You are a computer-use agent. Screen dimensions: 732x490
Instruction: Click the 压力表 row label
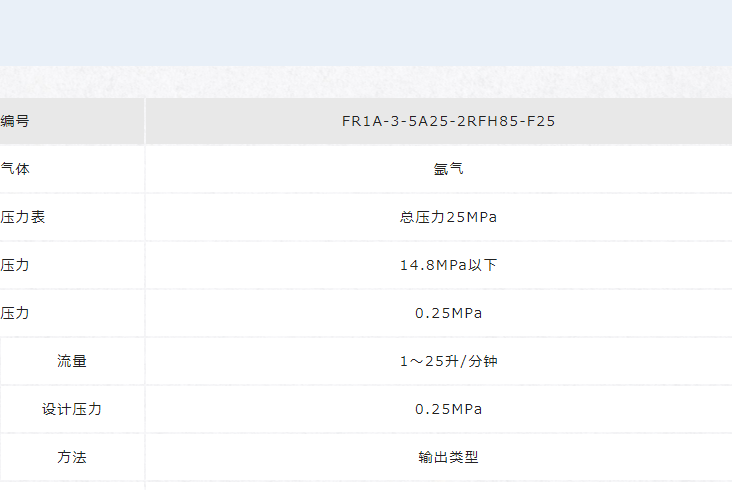click(22, 217)
